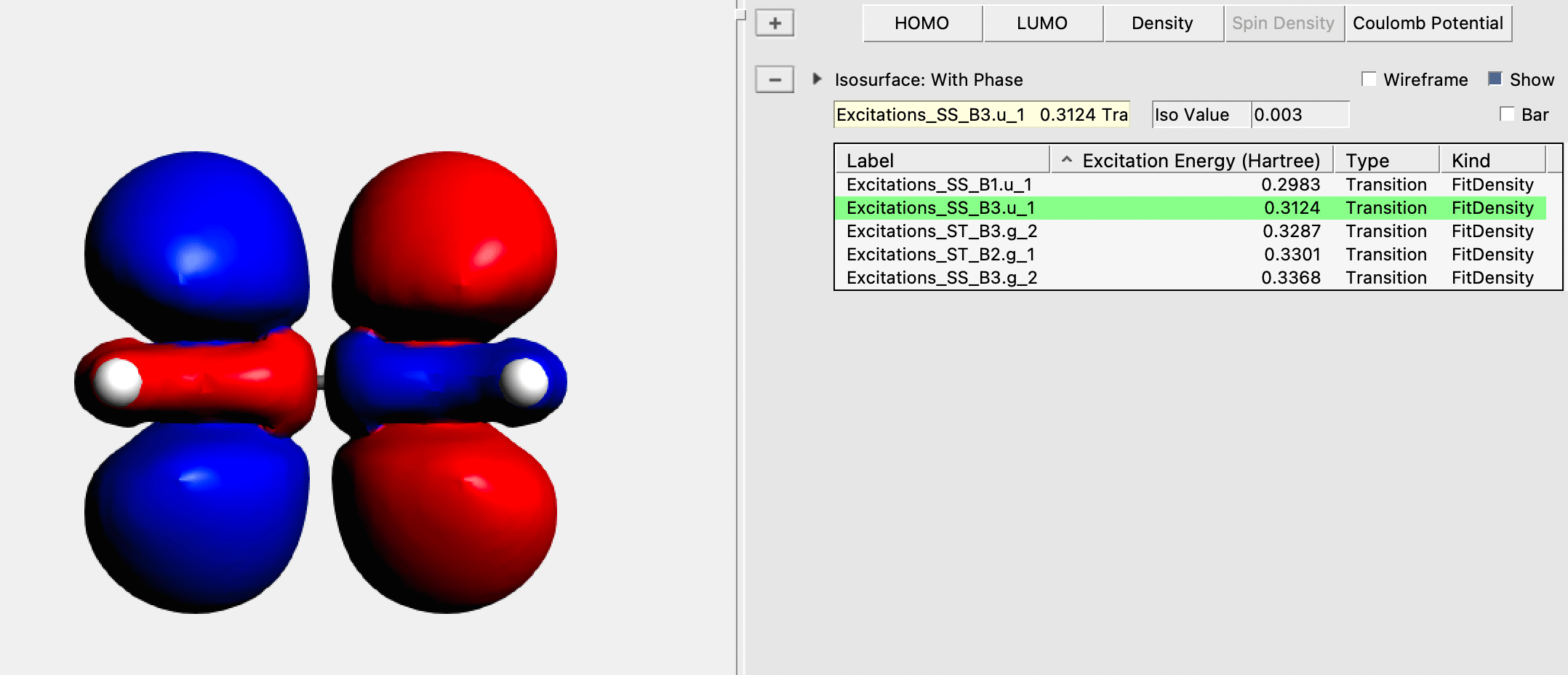
Task: Click the Type column header
Action: (1385, 160)
